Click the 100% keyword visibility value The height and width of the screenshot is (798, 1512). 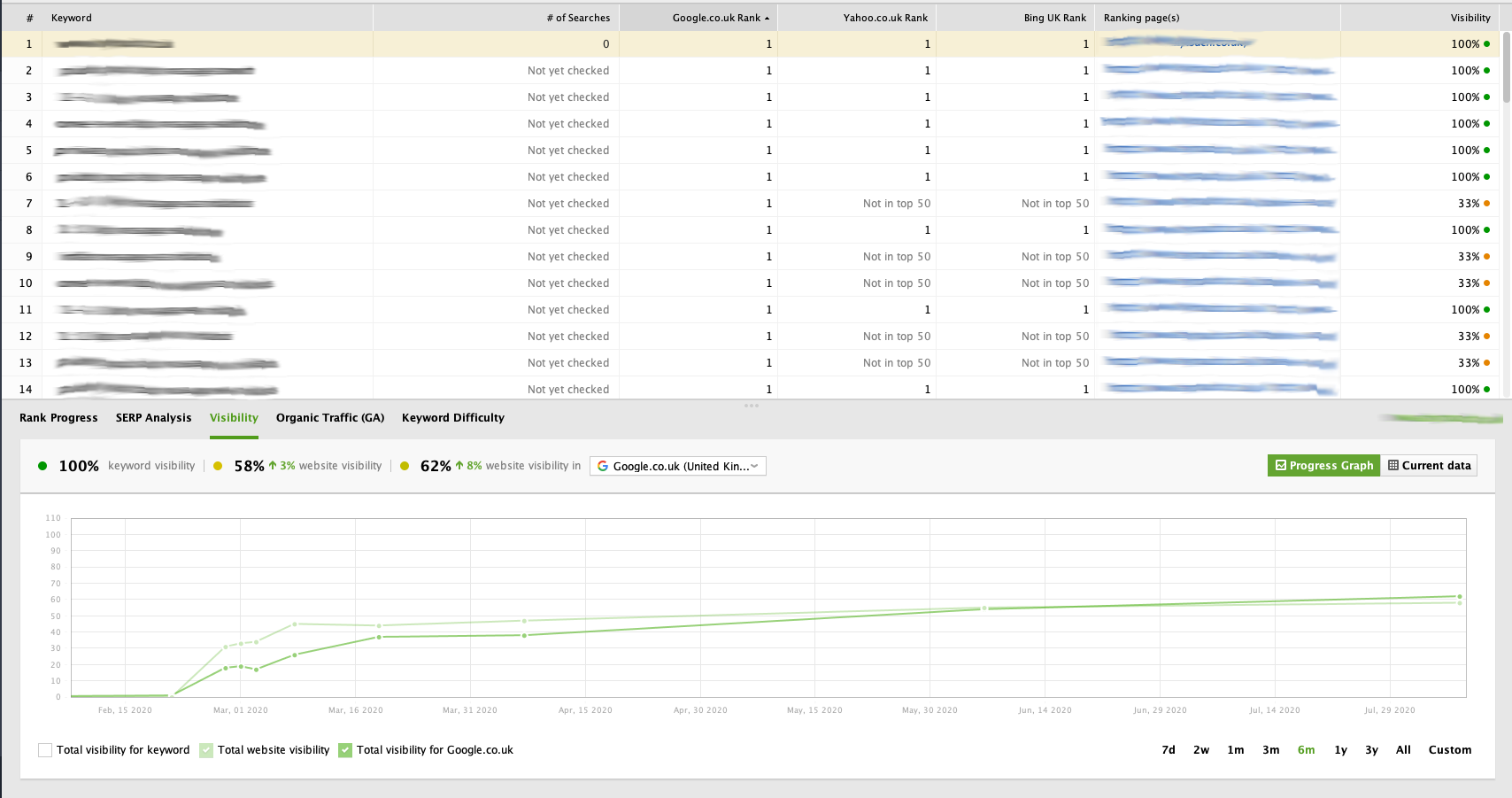click(x=79, y=466)
